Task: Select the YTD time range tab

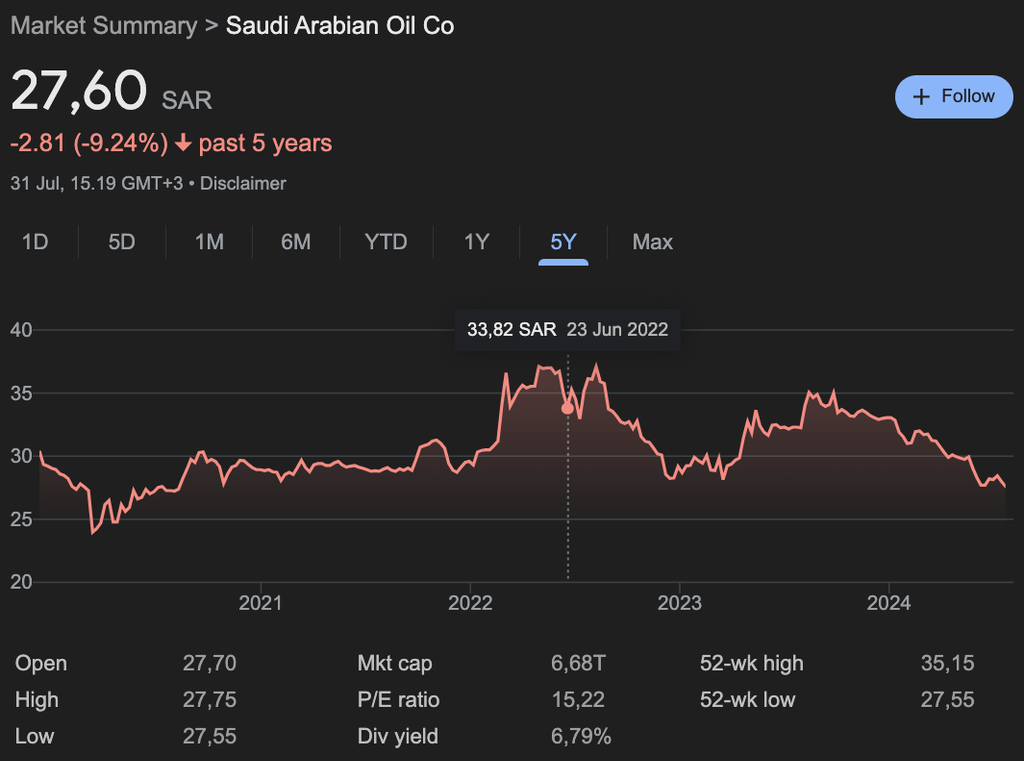Action: [385, 242]
